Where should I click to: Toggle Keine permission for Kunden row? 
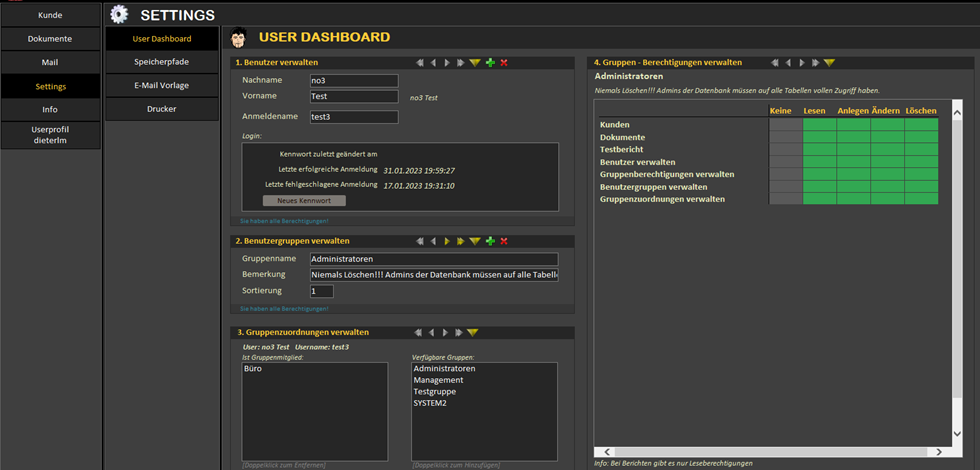[x=785, y=125]
